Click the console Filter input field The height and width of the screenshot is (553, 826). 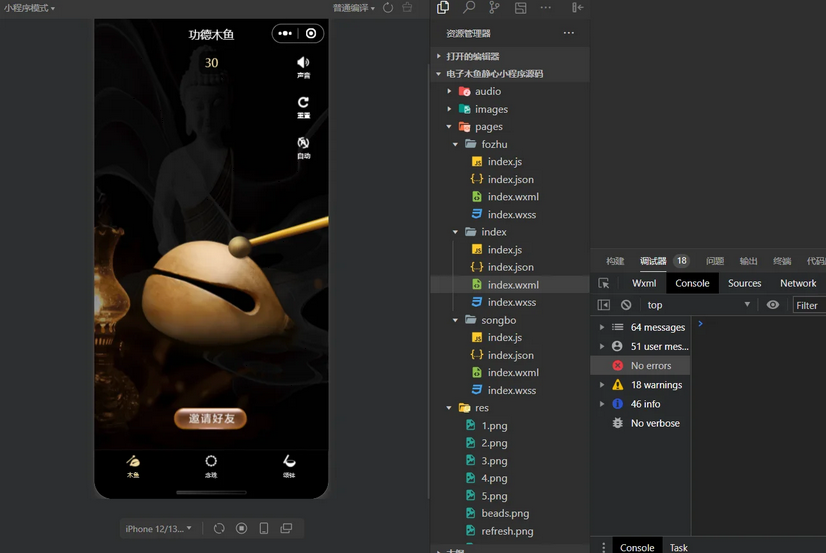tap(808, 305)
